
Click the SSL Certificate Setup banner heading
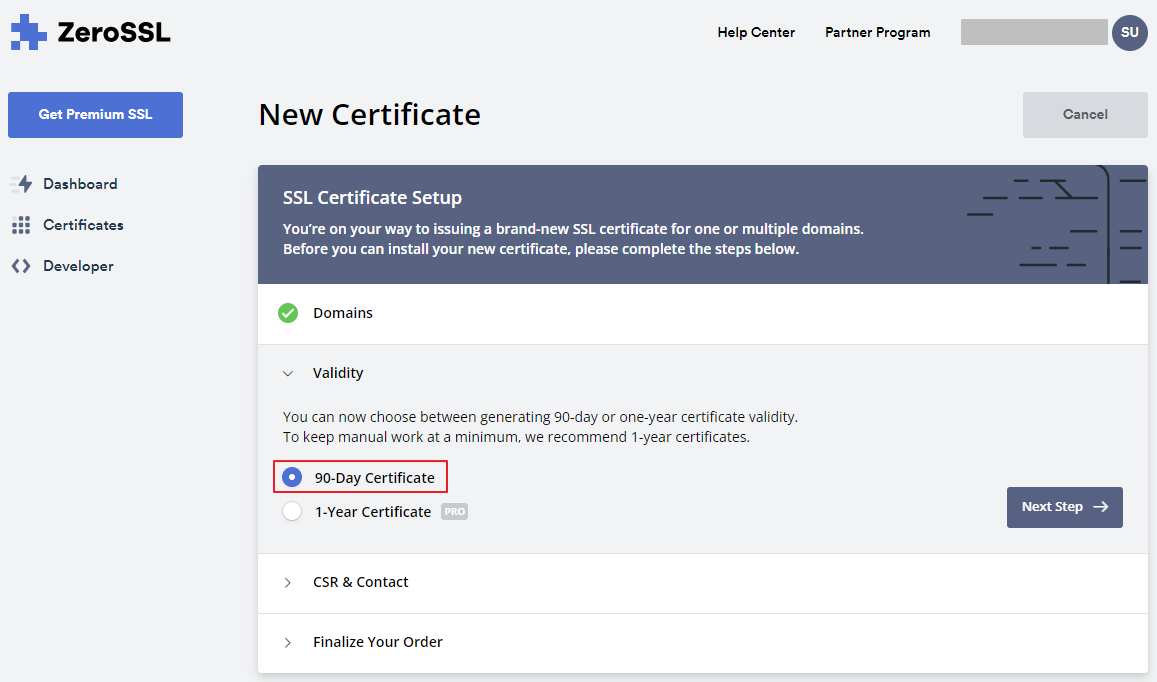373,198
